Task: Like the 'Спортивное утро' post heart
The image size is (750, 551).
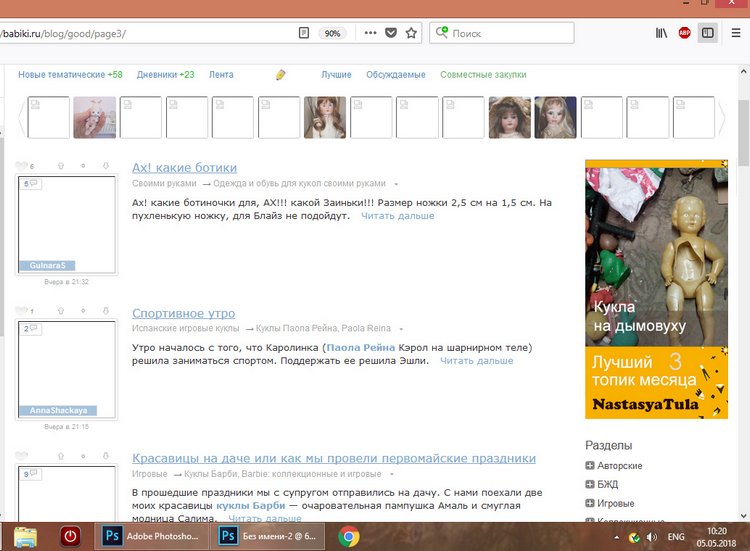Action: point(23,311)
